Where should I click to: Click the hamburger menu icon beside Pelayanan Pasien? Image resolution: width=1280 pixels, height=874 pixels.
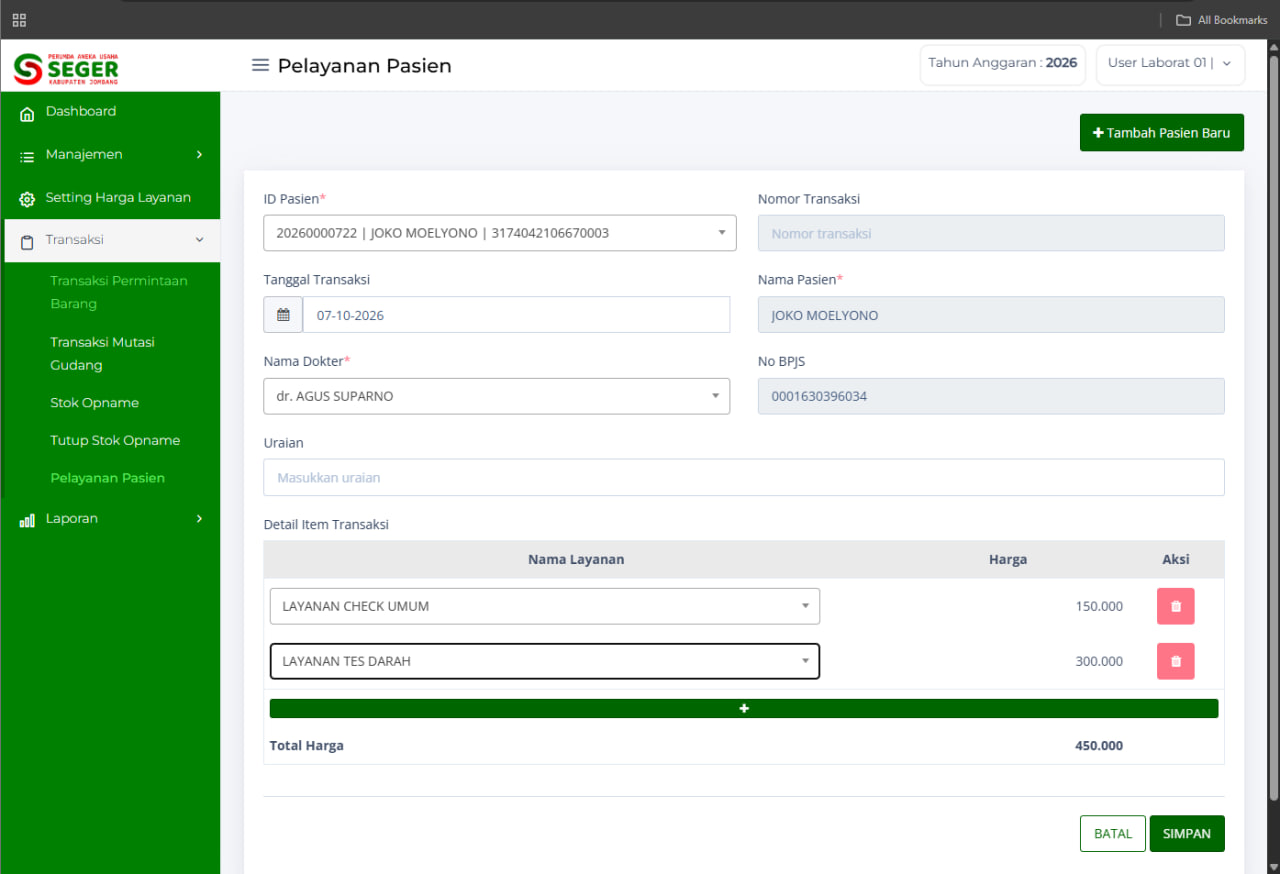click(x=260, y=66)
